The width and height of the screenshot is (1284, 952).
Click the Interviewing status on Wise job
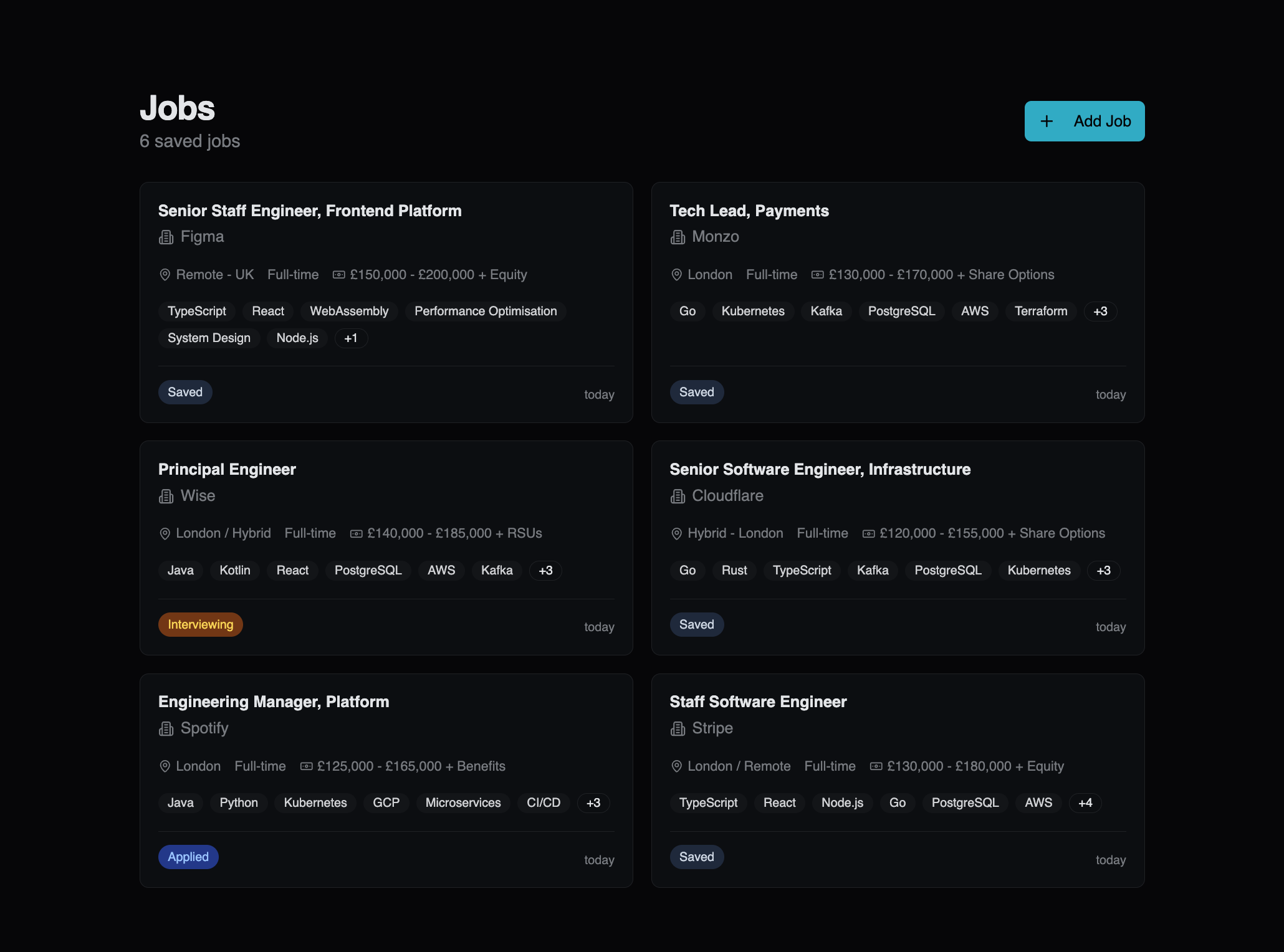pyautogui.click(x=201, y=625)
